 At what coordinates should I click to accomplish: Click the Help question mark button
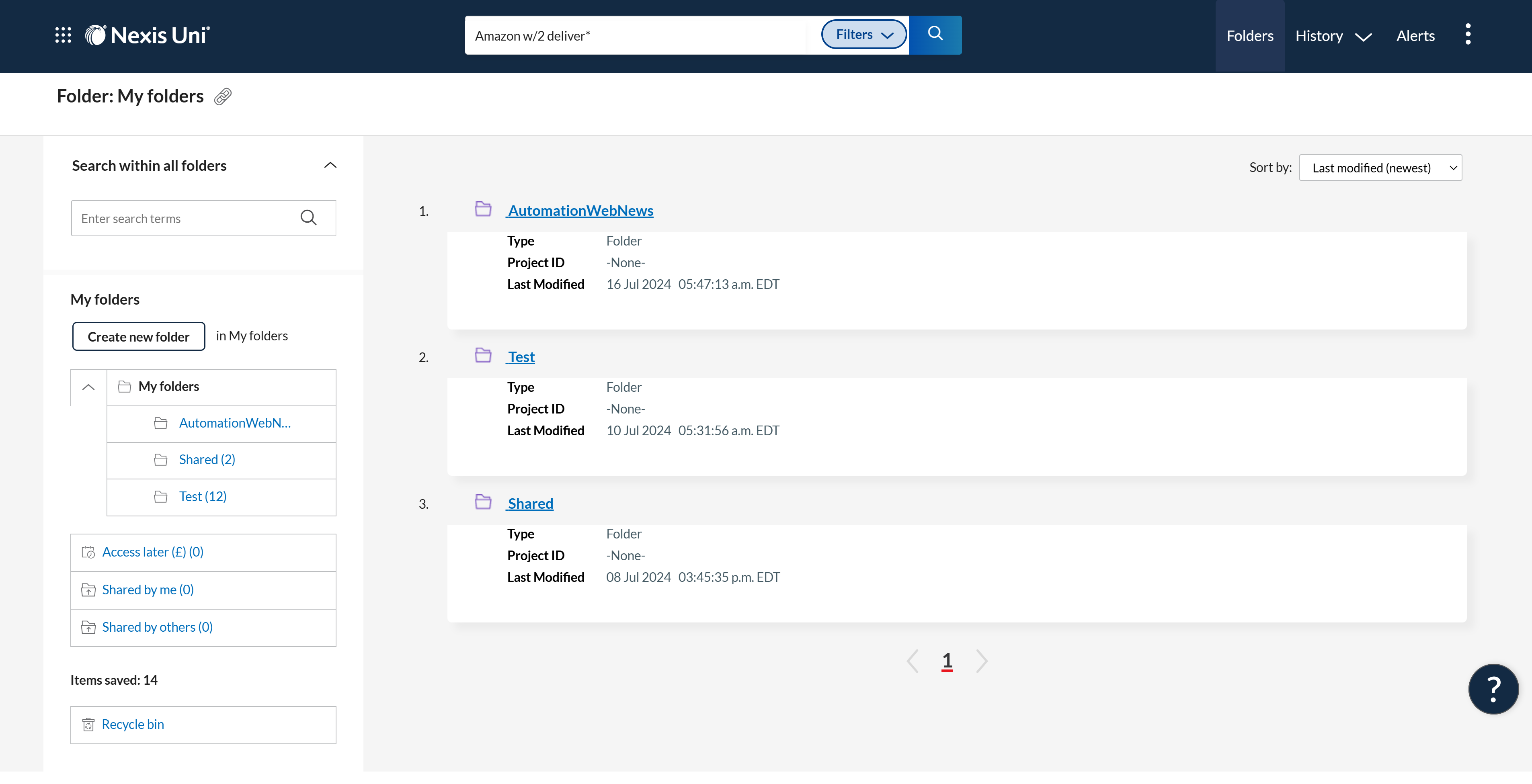(1493, 689)
